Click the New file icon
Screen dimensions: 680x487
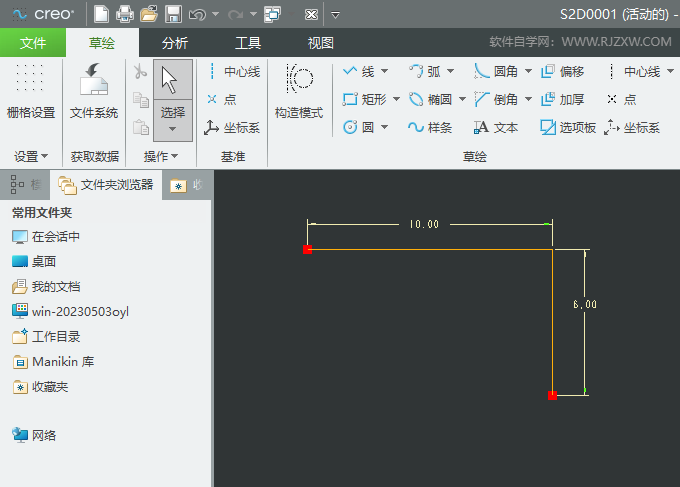tap(101, 14)
